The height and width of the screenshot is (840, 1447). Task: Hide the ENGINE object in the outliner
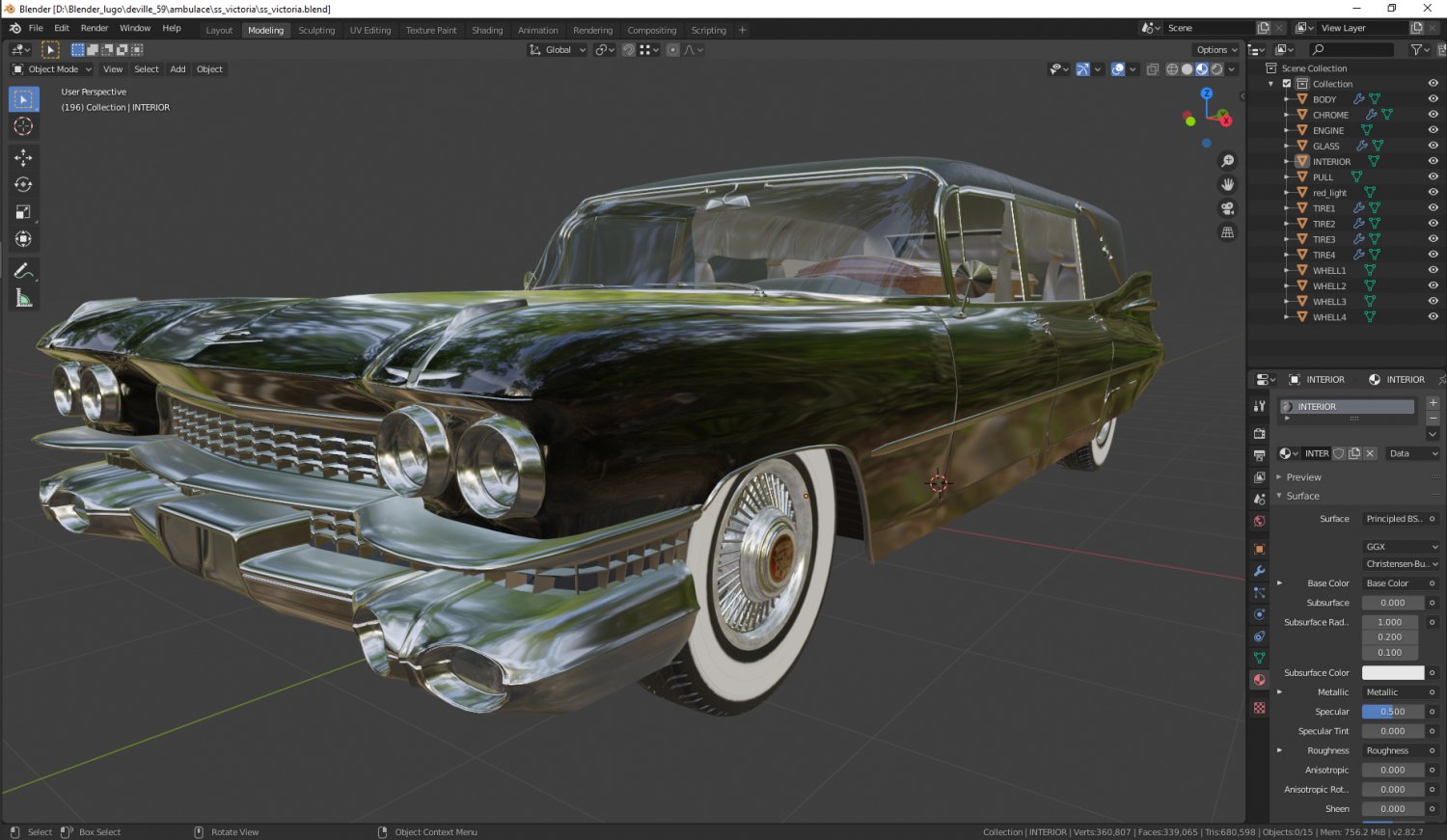[x=1433, y=130]
